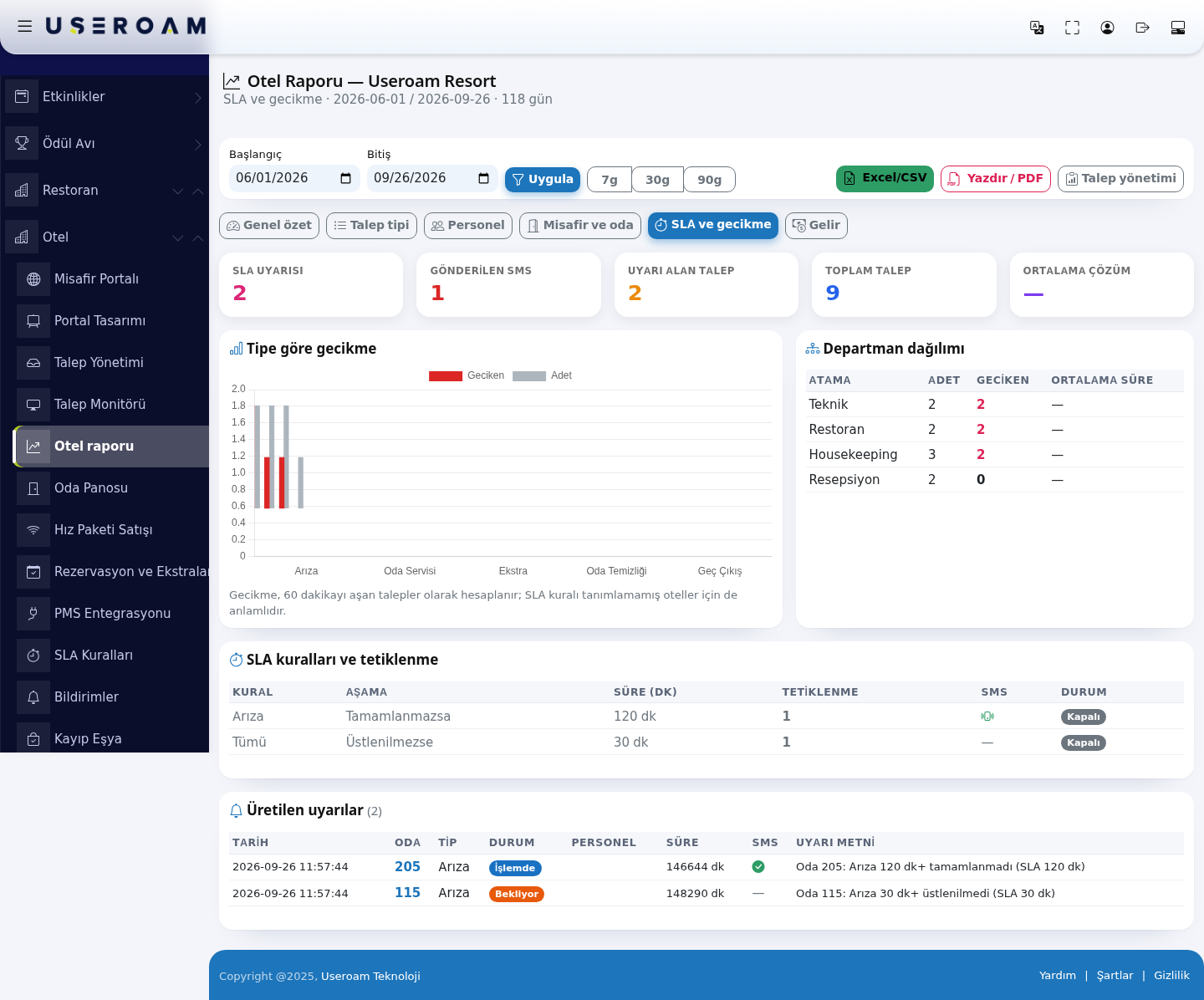The image size is (1204, 1000).
Task: Open the Bitiş date picker calendar
Action: [484, 178]
